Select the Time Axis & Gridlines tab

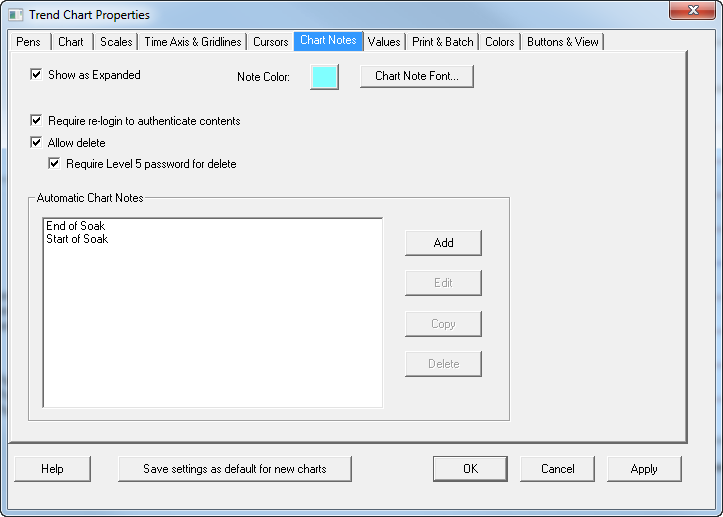pyautogui.click(x=192, y=42)
